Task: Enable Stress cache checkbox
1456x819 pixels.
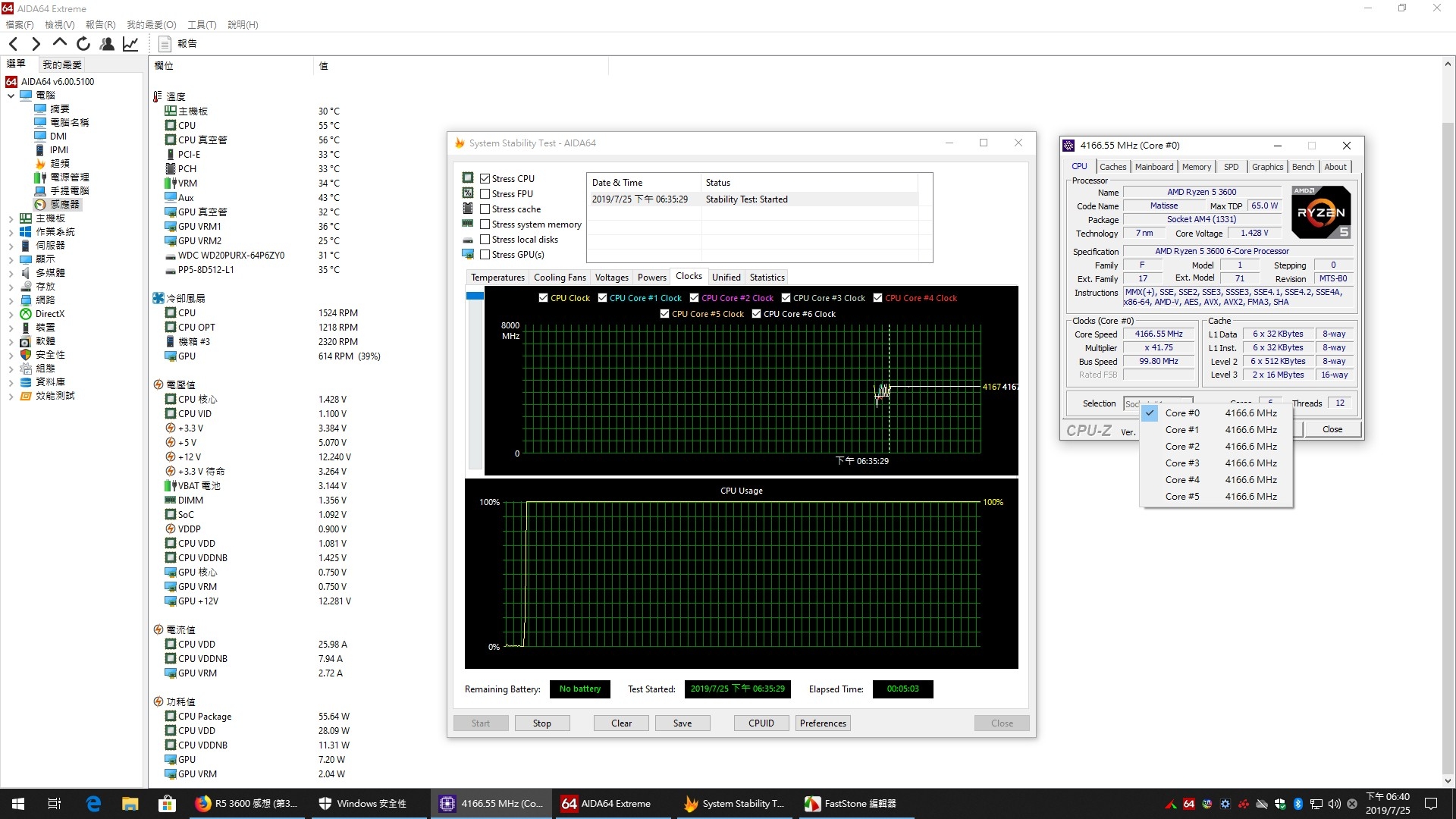Action: [485, 209]
